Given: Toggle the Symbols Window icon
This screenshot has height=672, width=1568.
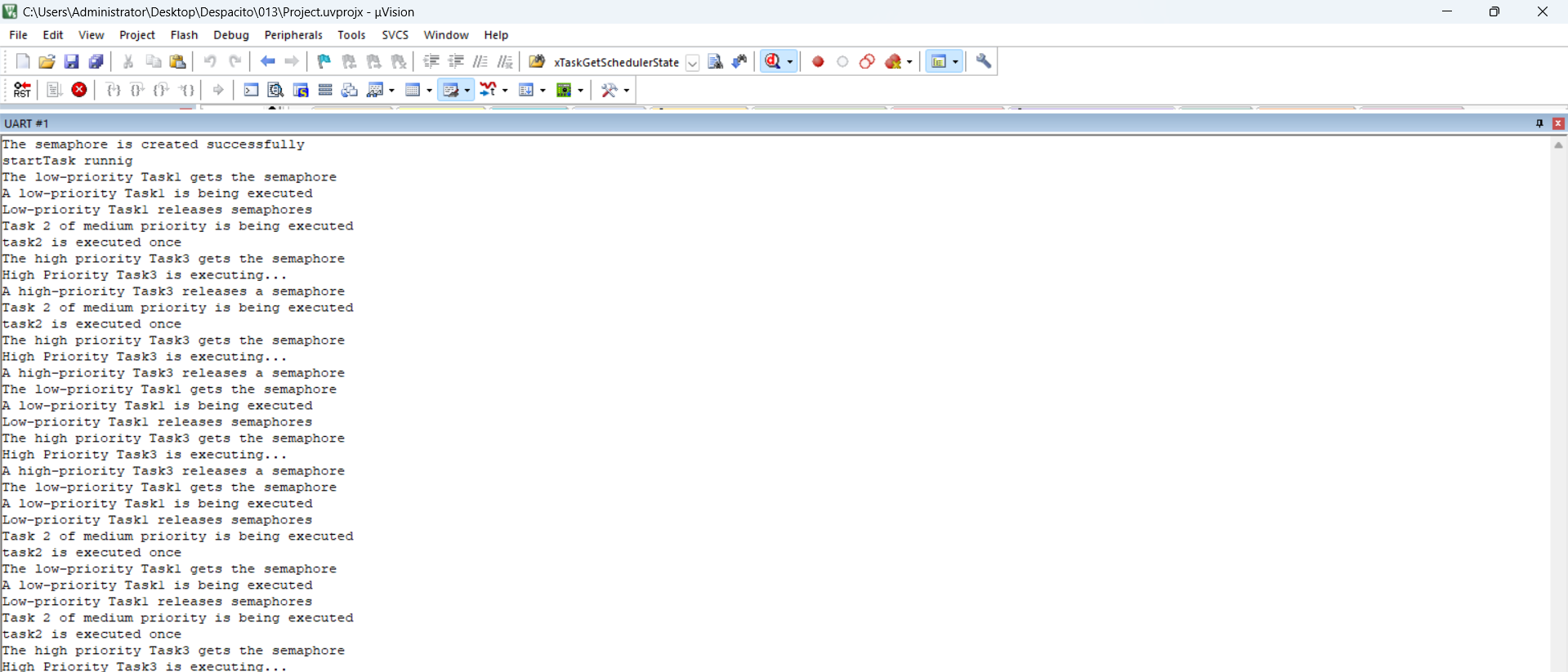Looking at the screenshot, I should tap(301, 90).
